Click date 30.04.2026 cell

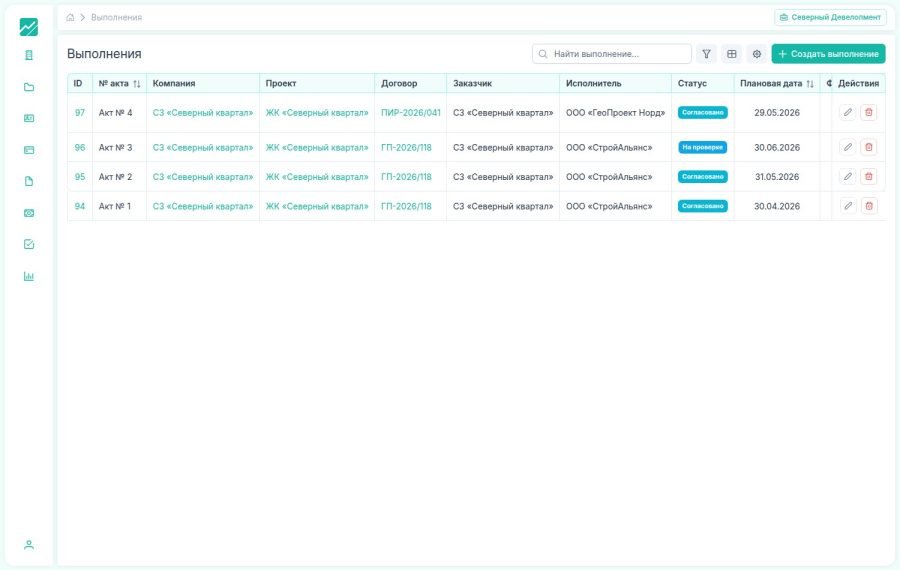777,206
